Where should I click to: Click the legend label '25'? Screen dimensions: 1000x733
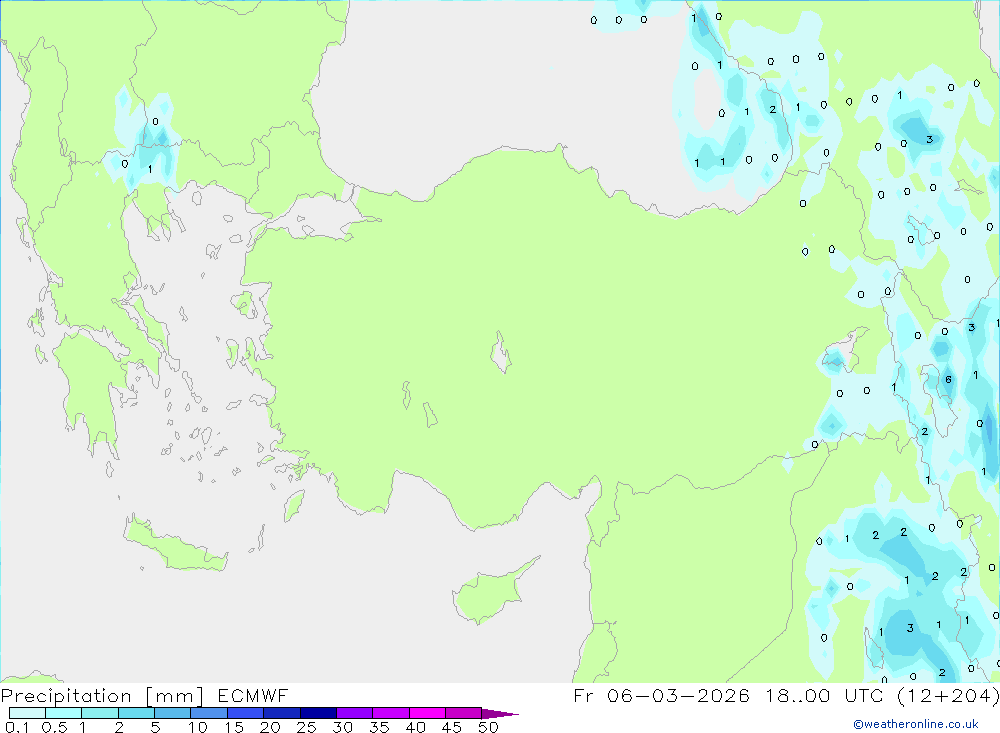pos(306,727)
